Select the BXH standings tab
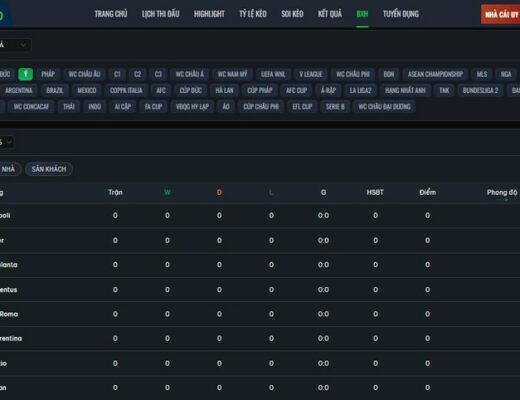Image resolution: width=520 pixels, height=400 pixels. 362,14
